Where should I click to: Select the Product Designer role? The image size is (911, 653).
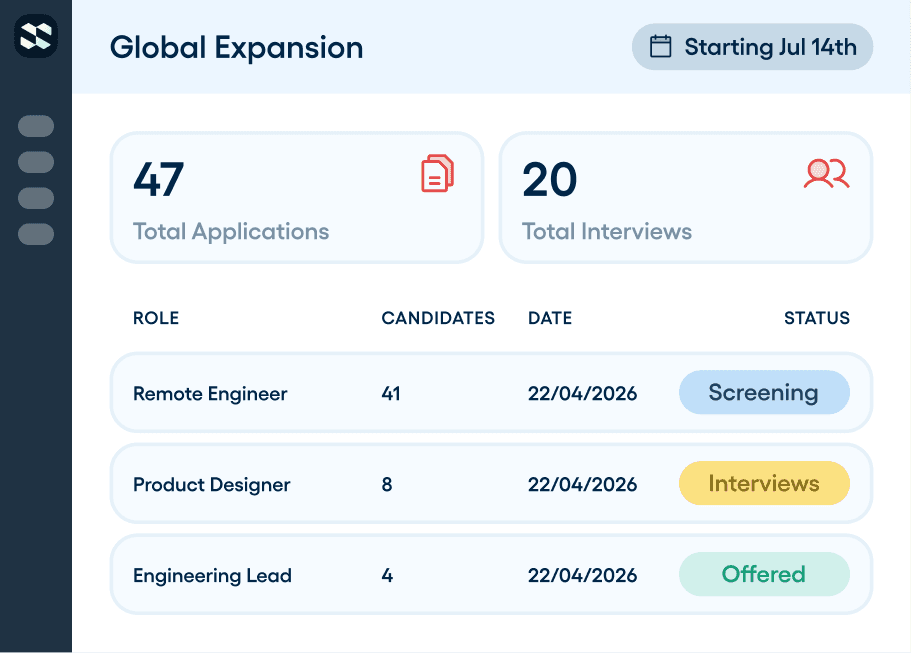tap(211, 485)
